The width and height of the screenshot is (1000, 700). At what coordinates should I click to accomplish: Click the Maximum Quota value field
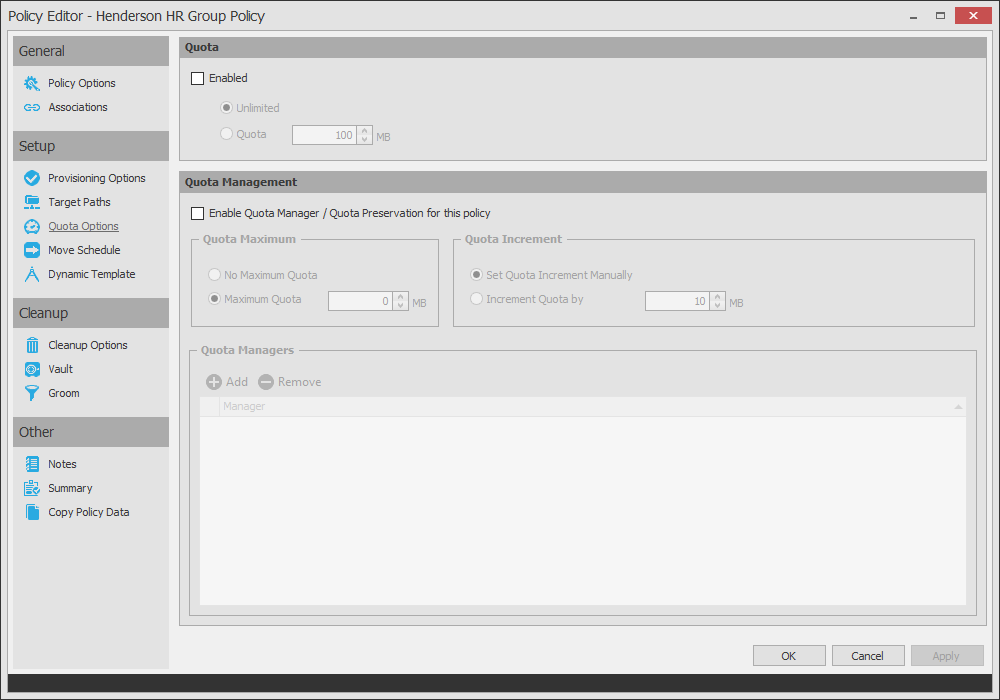coord(360,301)
